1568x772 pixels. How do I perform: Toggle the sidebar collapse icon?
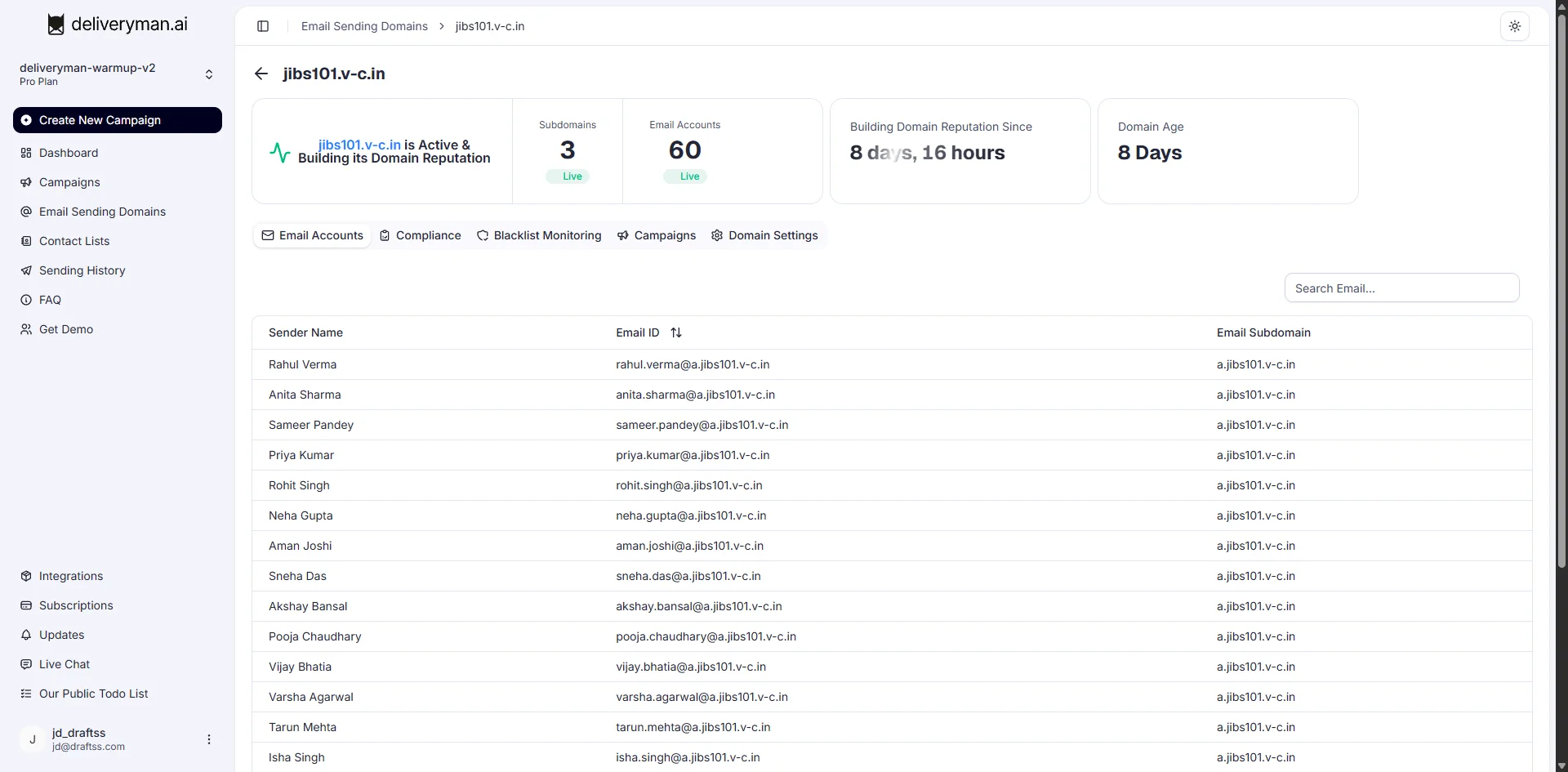(x=263, y=26)
